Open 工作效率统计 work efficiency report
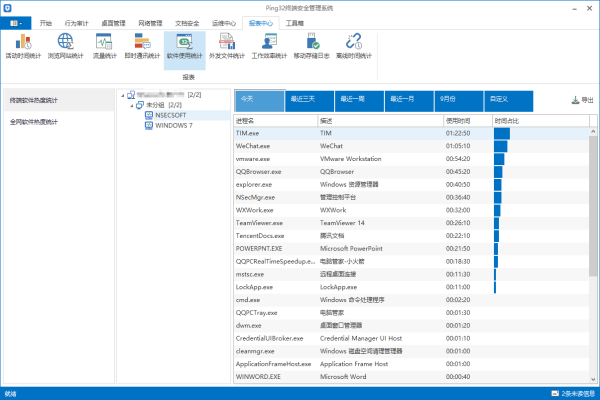The image size is (600, 400). click(x=269, y=47)
